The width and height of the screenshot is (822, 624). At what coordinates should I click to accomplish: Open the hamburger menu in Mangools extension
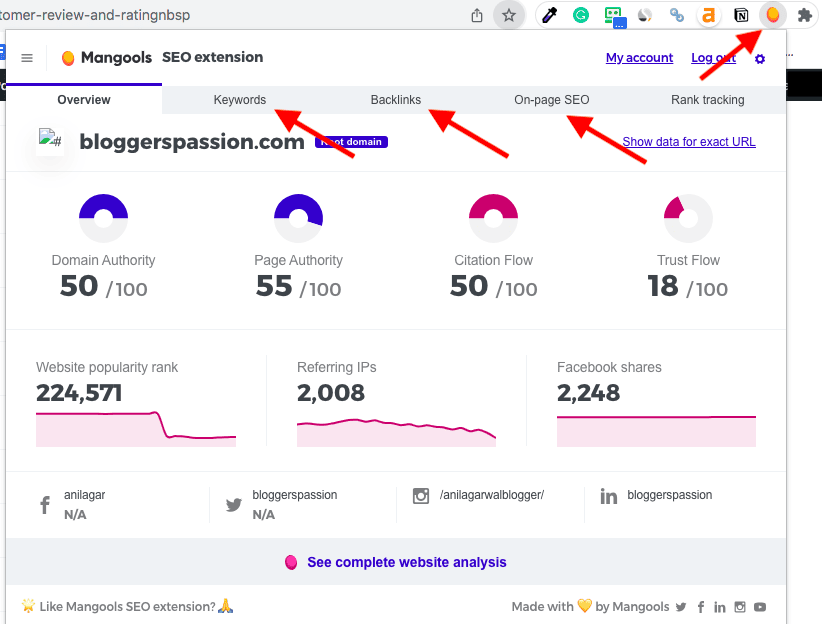(27, 58)
